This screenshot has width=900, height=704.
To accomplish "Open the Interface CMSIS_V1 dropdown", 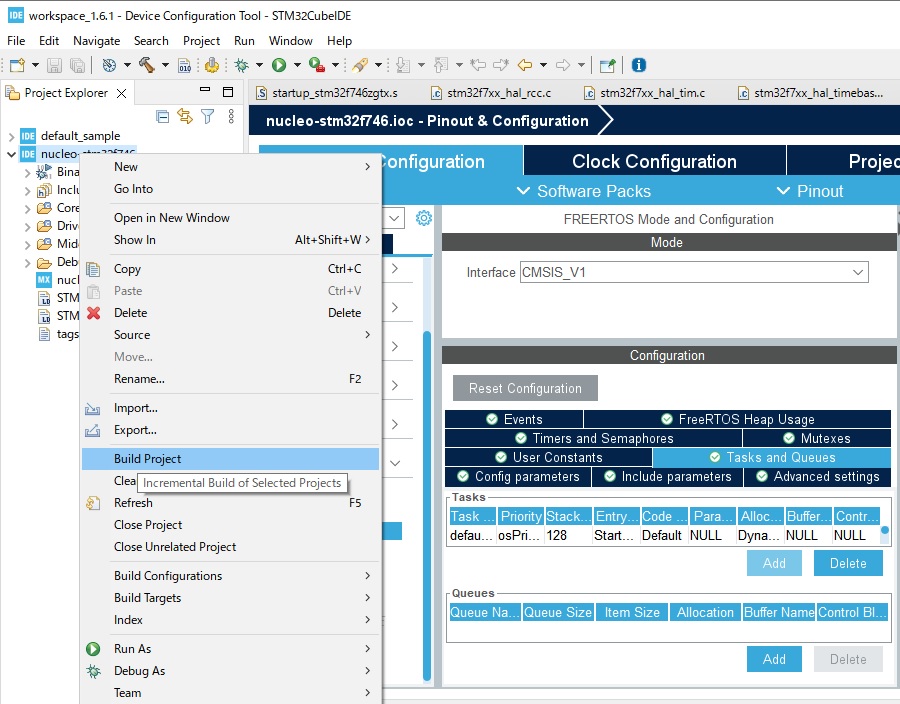I will (x=693, y=272).
